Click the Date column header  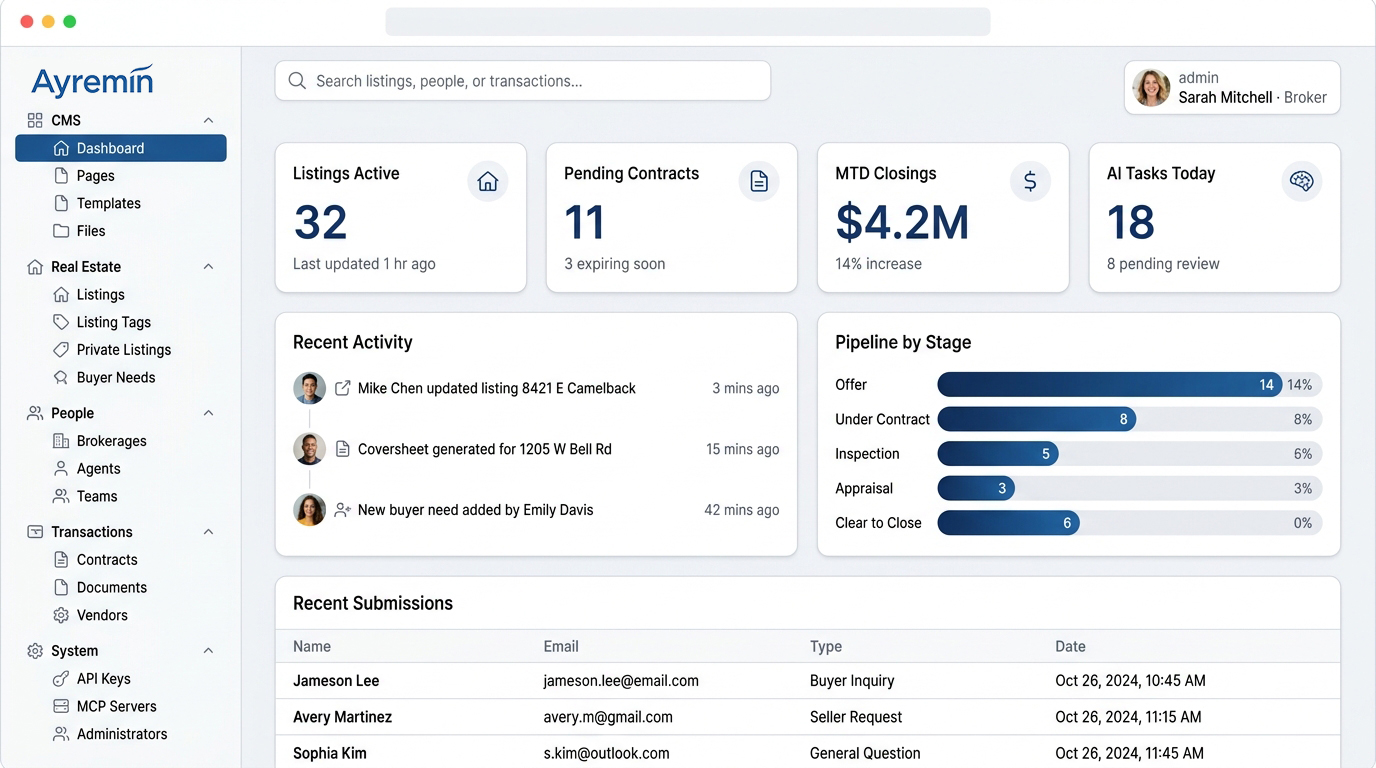(1070, 647)
